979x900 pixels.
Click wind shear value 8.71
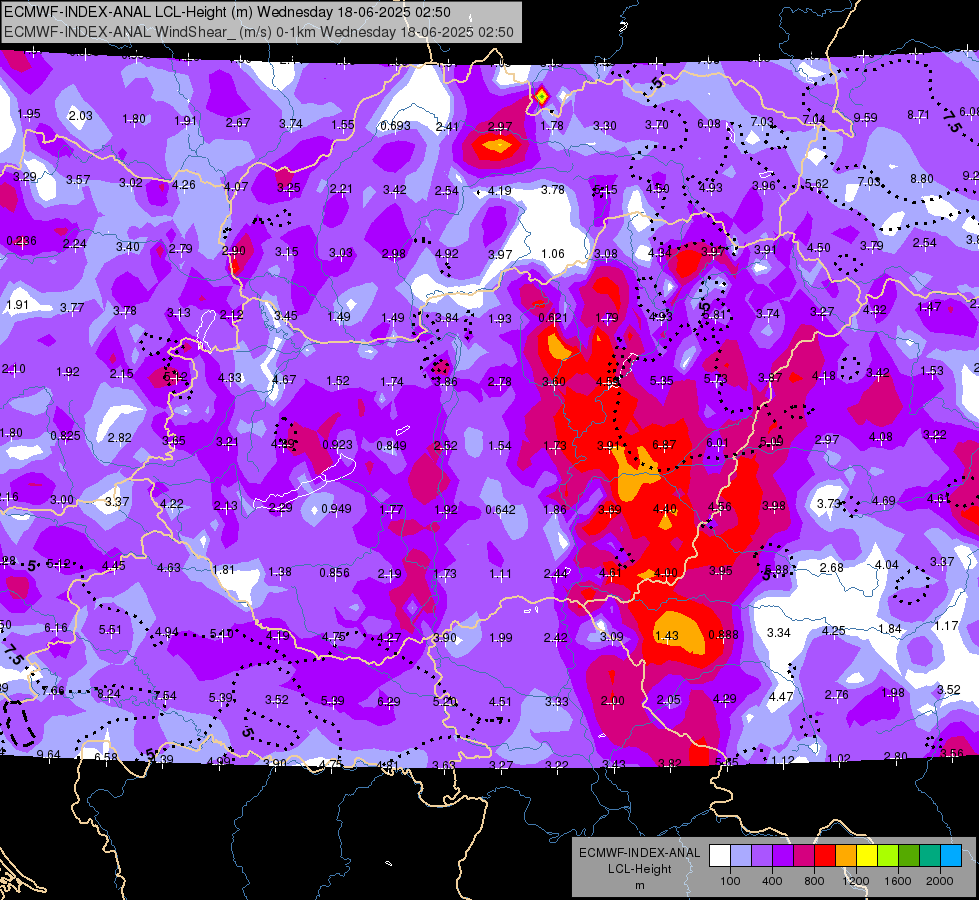(918, 115)
